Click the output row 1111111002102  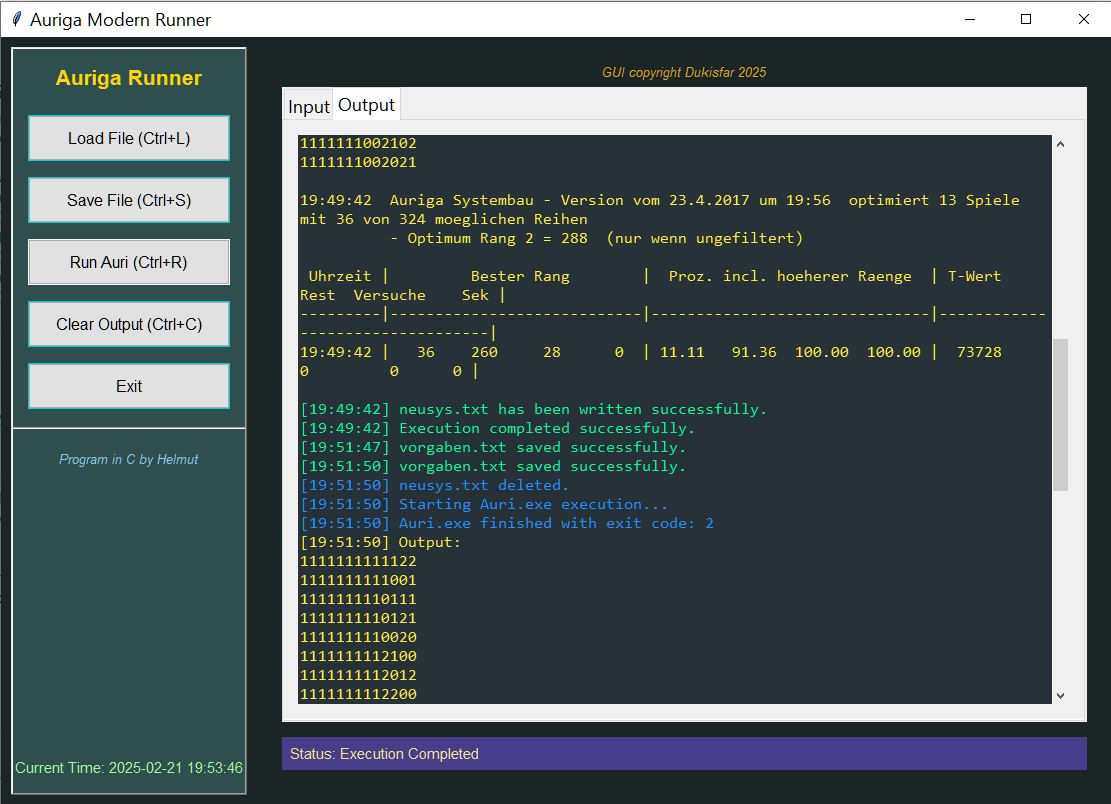pyautogui.click(x=359, y=143)
